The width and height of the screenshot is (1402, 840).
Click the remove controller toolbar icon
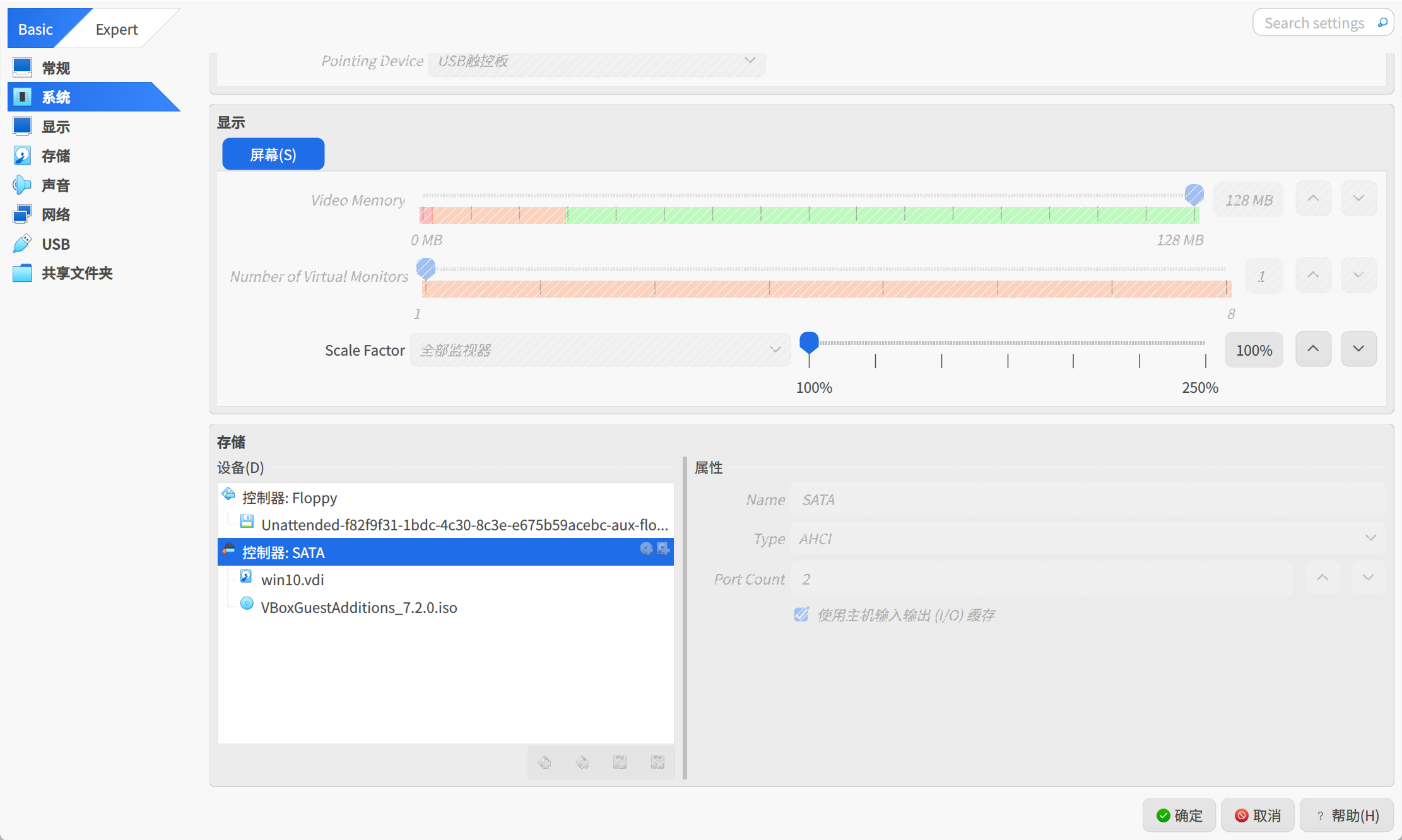click(582, 762)
